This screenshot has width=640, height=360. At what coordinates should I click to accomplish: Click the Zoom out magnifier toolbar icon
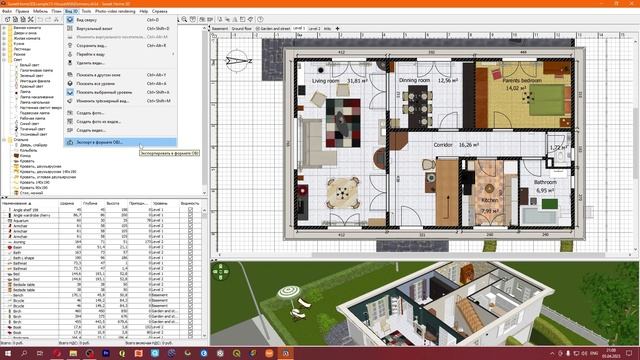[x=184, y=19]
